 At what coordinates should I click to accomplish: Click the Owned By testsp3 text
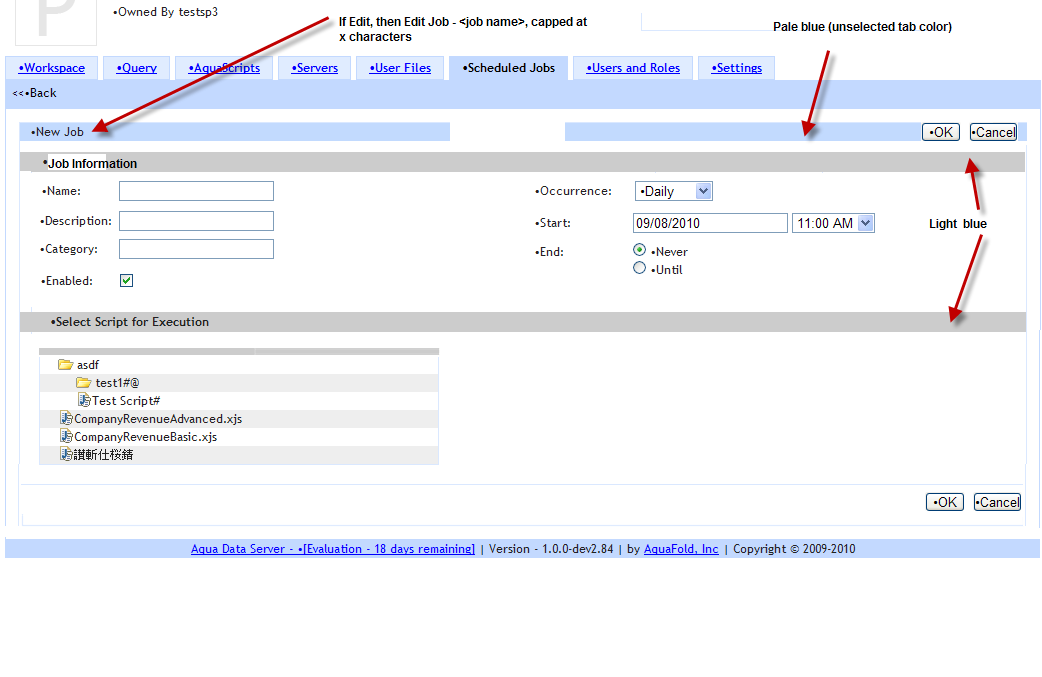pos(165,12)
